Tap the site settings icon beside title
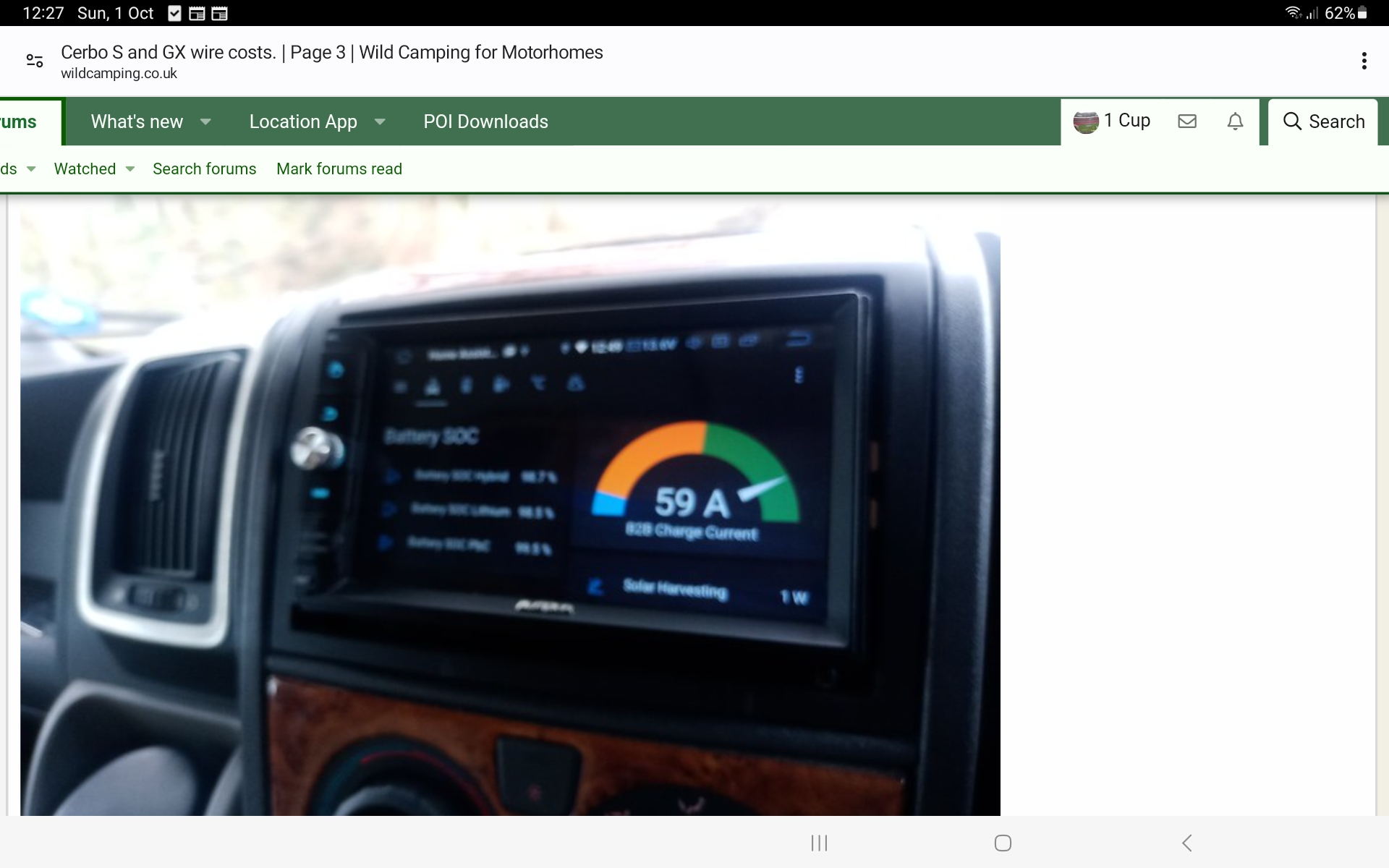The height and width of the screenshot is (868, 1389). click(x=35, y=61)
